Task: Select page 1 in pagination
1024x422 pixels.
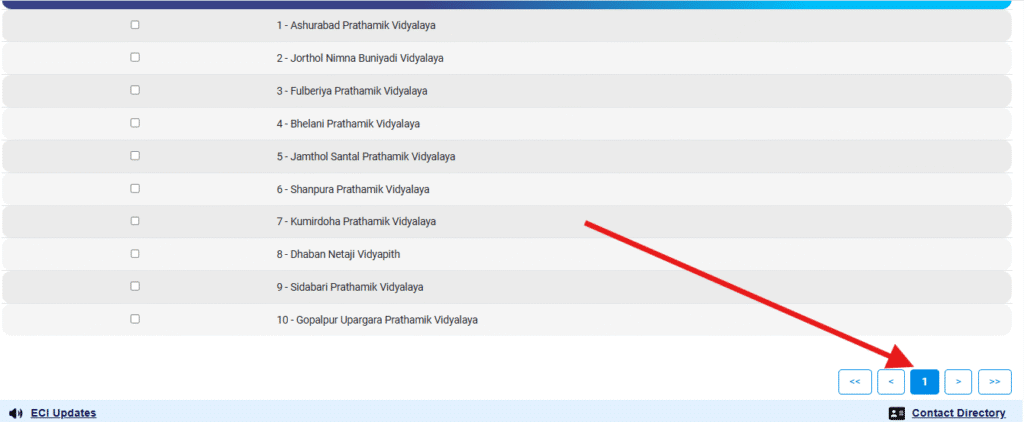Action: (x=925, y=381)
